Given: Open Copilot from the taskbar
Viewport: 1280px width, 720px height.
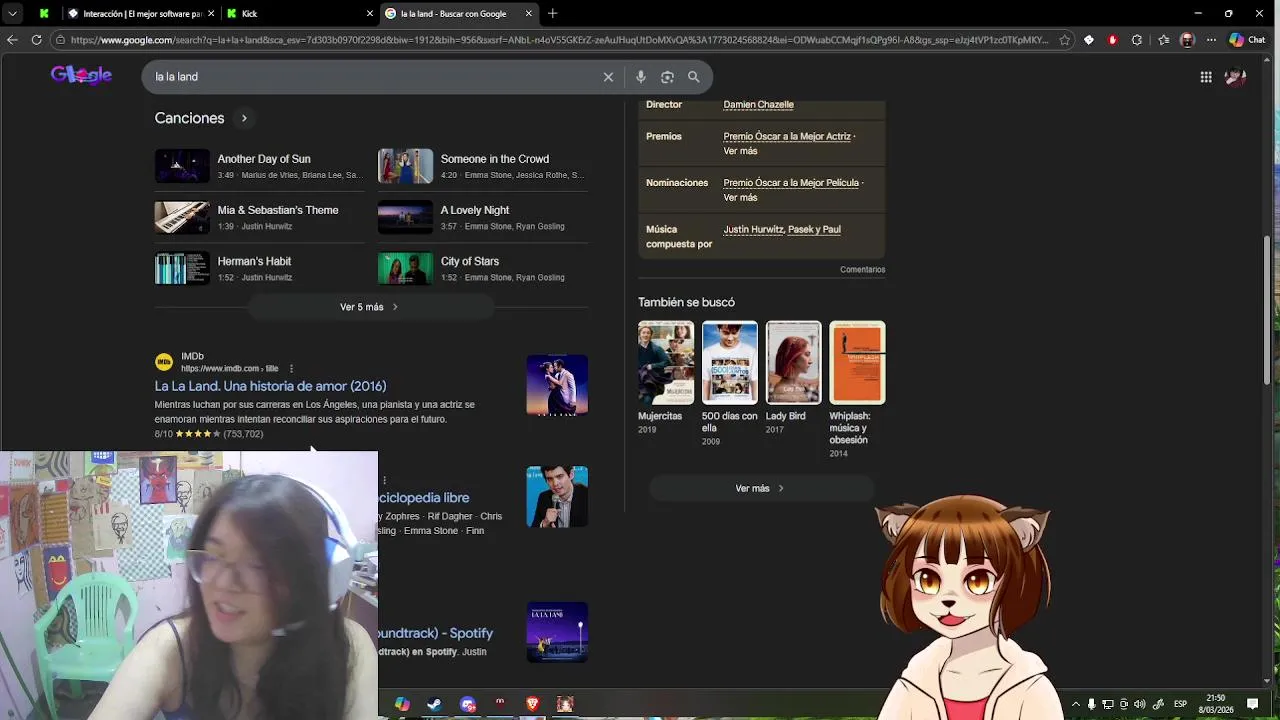Looking at the screenshot, I should click(x=402, y=704).
